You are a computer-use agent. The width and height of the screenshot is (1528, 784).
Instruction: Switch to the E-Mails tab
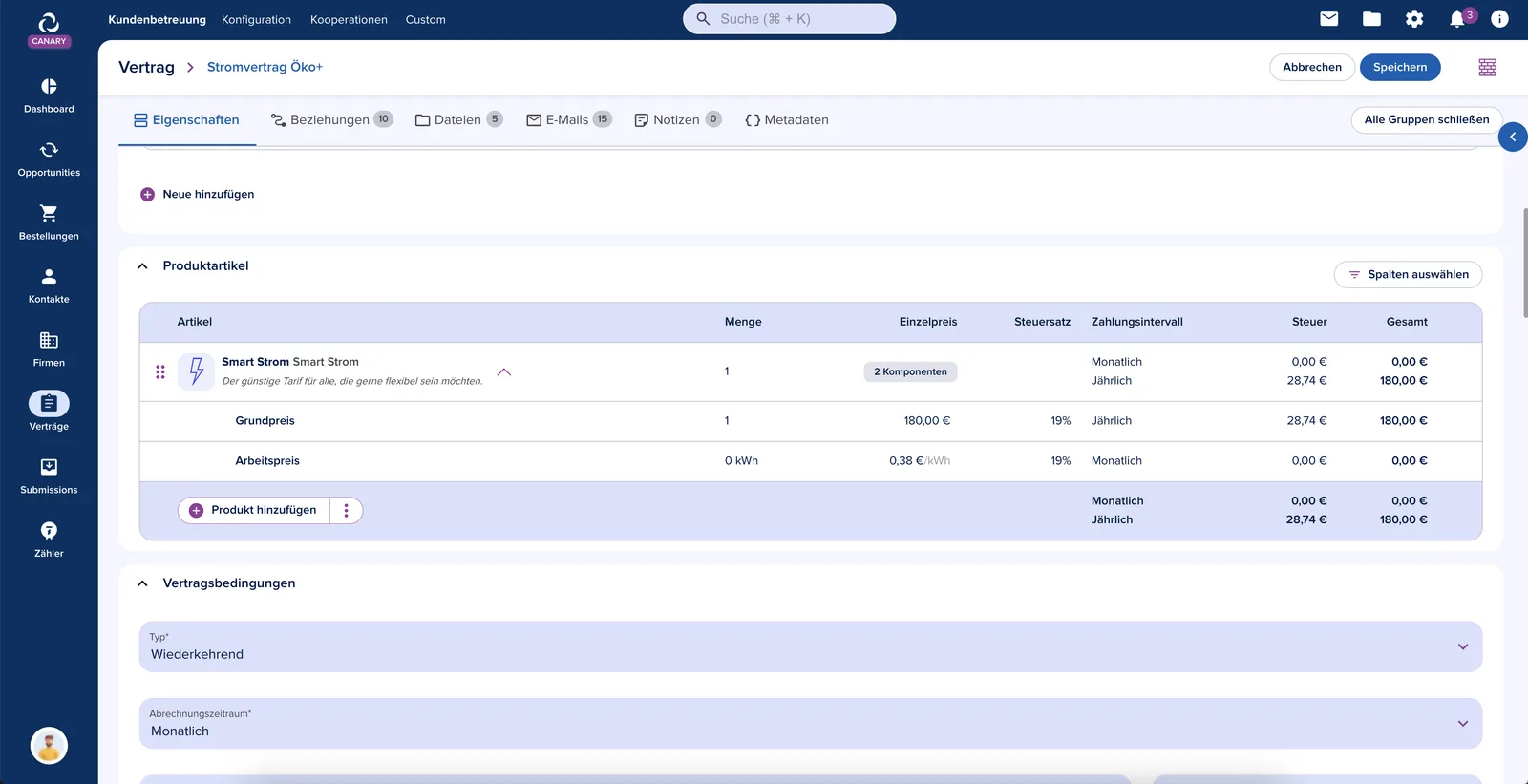pyautogui.click(x=568, y=119)
